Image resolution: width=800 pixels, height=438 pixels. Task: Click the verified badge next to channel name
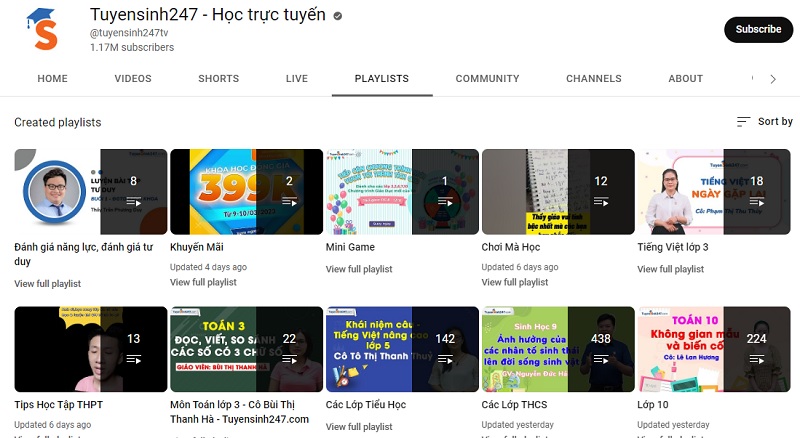(x=337, y=17)
